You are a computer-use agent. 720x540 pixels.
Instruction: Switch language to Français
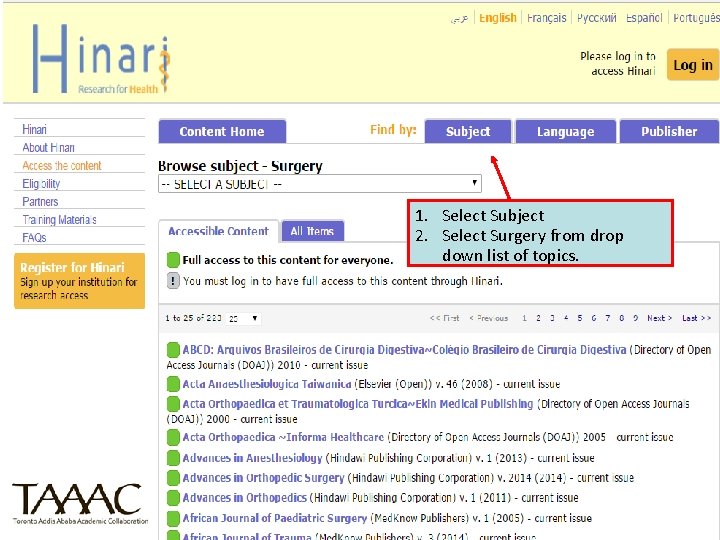[546, 18]
